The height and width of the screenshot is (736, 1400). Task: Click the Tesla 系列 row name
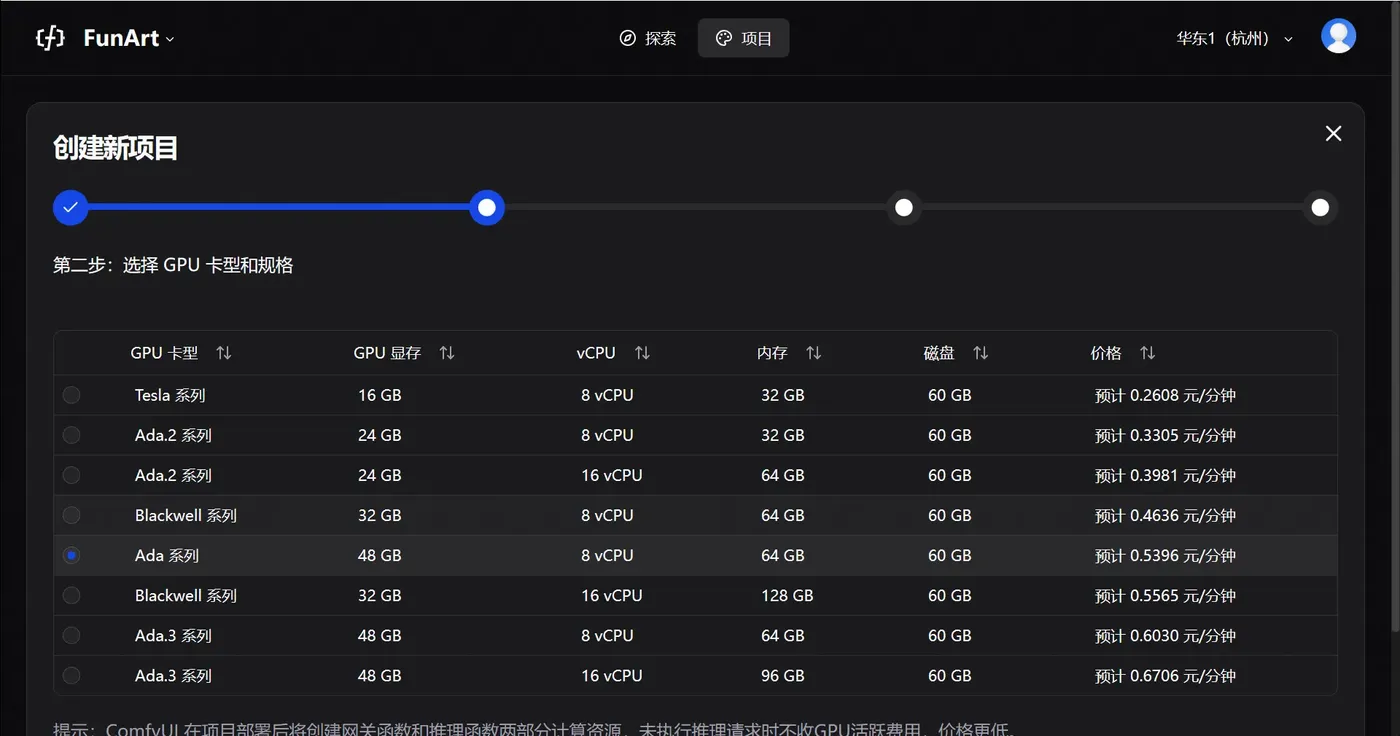pos(170,395)
